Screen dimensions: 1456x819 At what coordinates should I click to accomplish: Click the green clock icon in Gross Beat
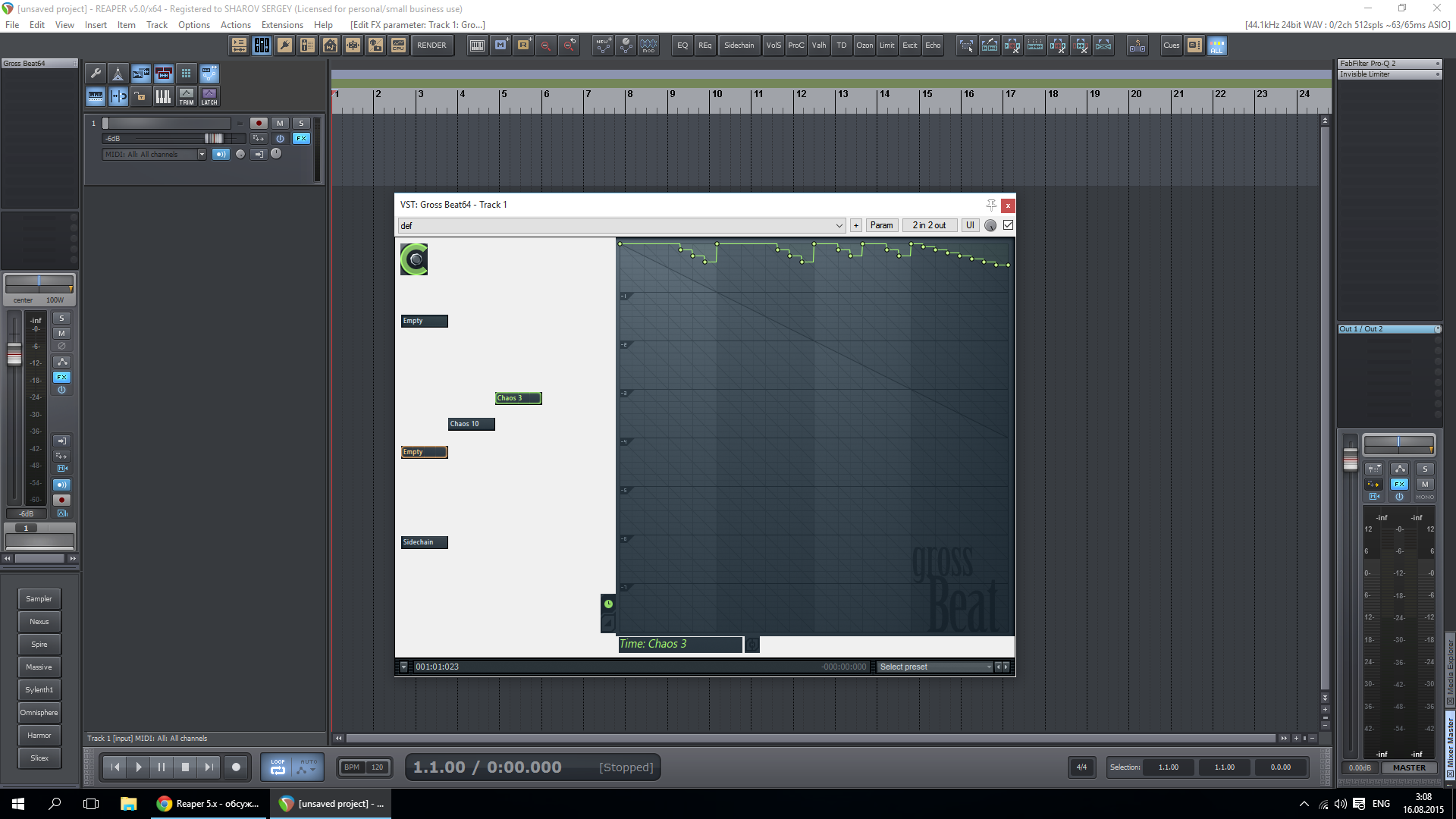(608, 604)
